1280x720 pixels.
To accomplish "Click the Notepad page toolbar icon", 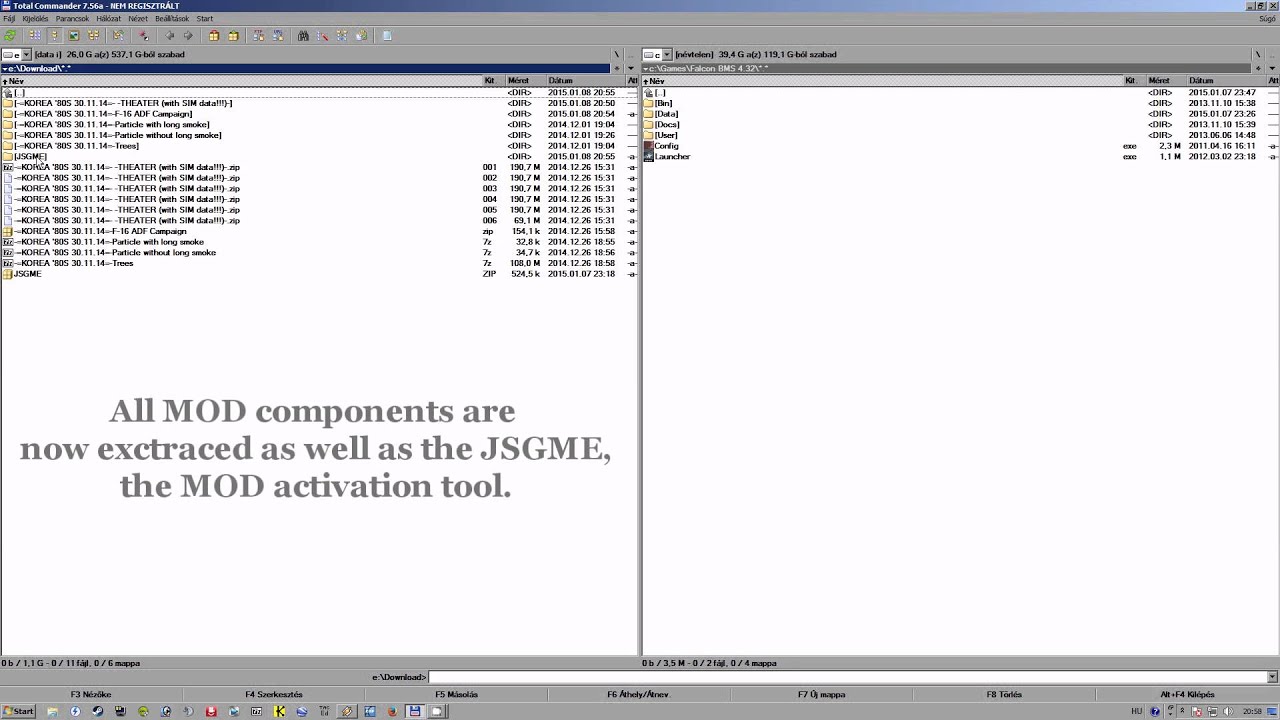I will pyautogui.click(x=386, y=35).
